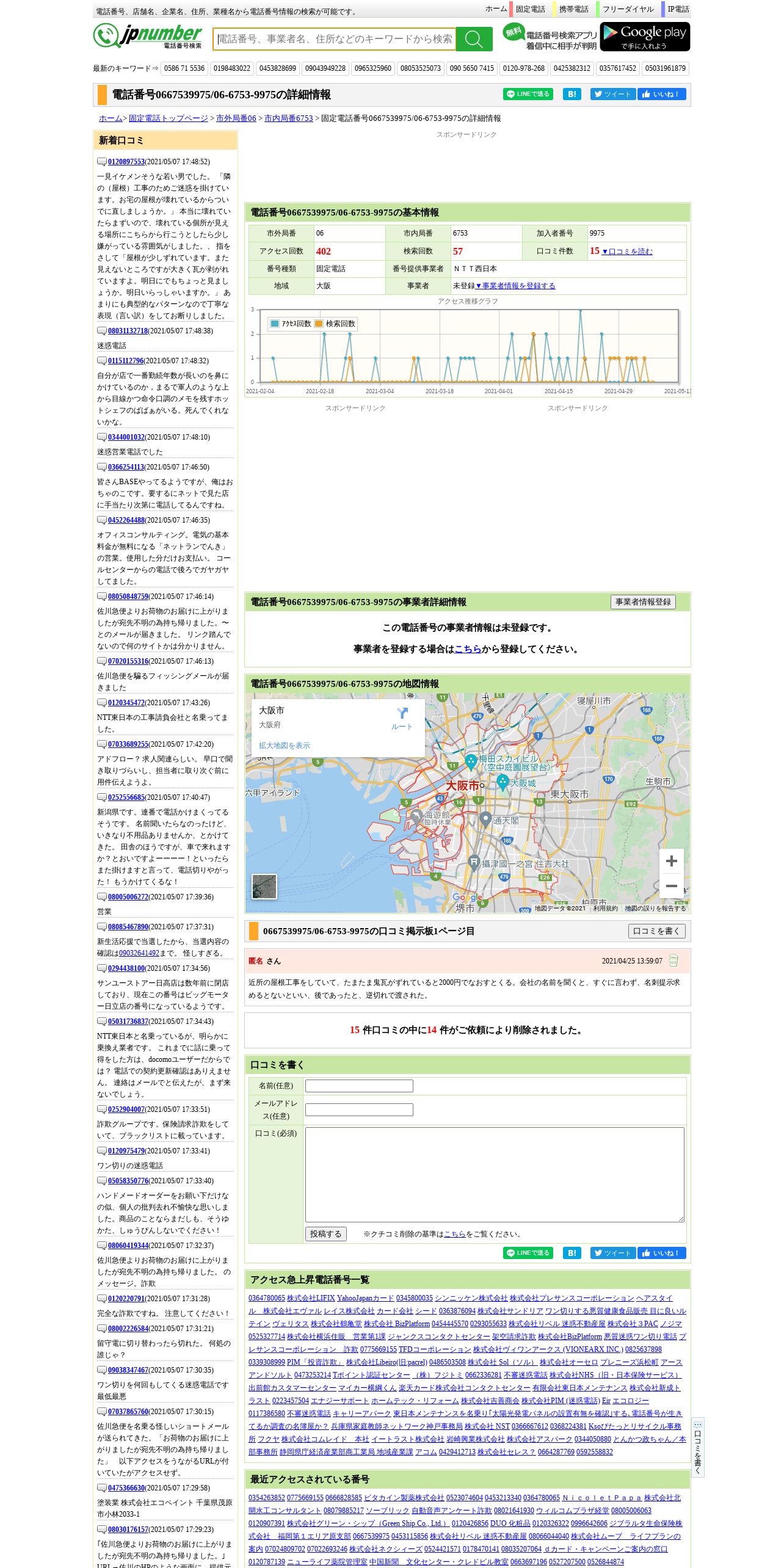Expand ▼口コミを読む link
Viewport: 784px width, 1568px height.
tap(627, 252)
